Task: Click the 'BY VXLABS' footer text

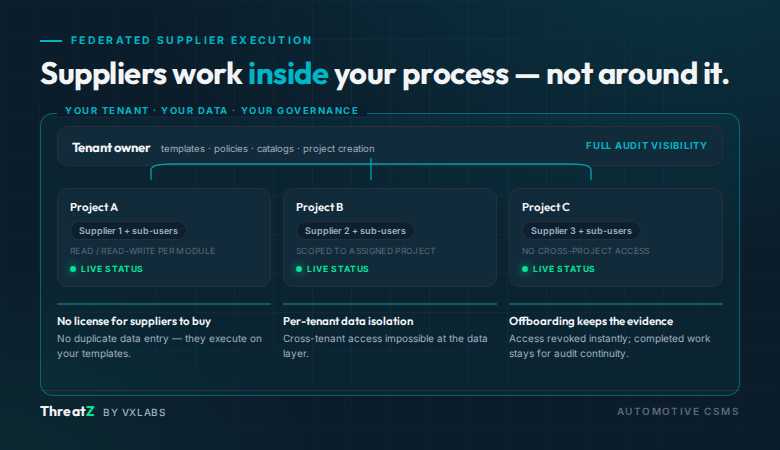Action: coord(134,412)
